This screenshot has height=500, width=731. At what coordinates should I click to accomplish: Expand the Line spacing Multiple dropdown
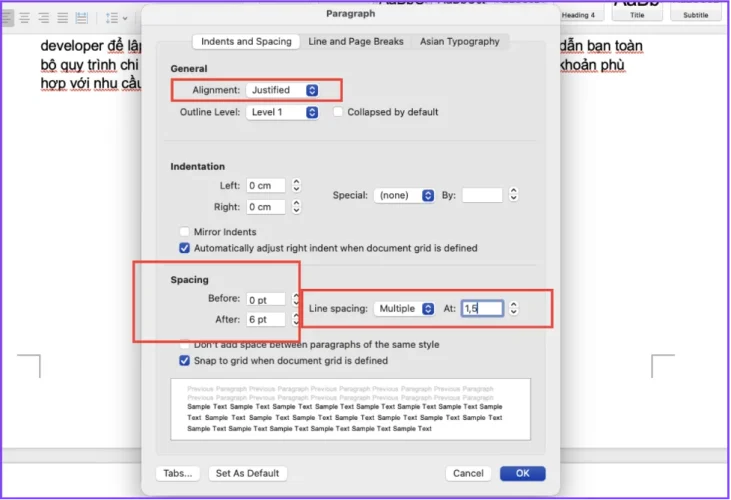[x=404, y=309]
